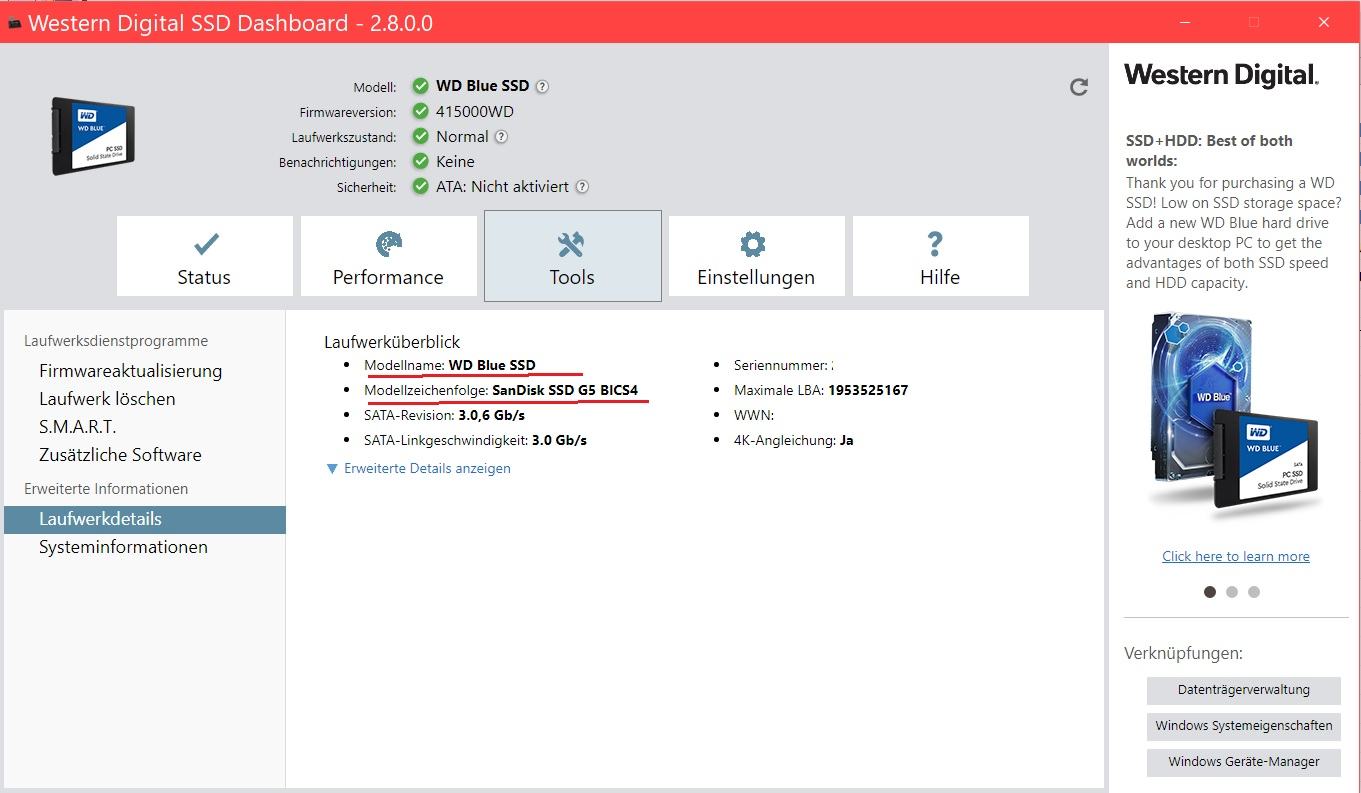Image resolution: width=1361 pixels, height=793 pixels.
Task: Select Laufwerk löschen in the sidebar
Action: [x=107, y=399]
